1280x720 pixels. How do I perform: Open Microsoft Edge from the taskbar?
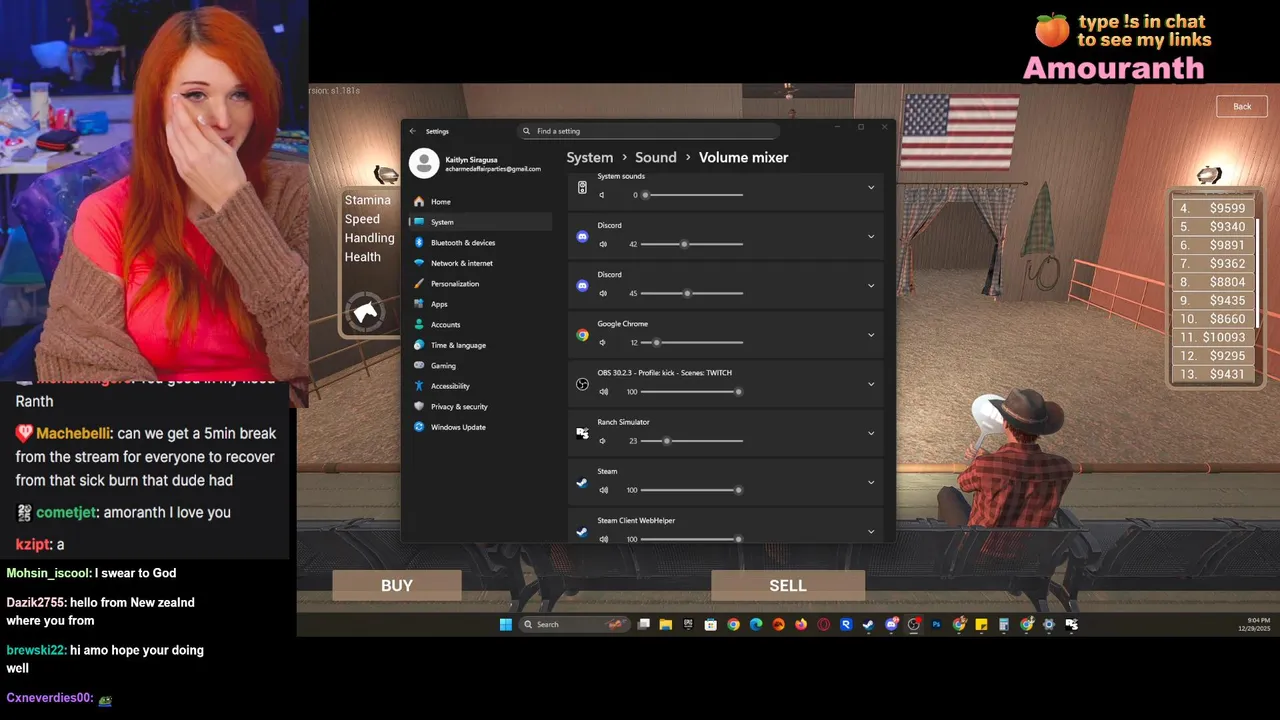coord(756,624)
